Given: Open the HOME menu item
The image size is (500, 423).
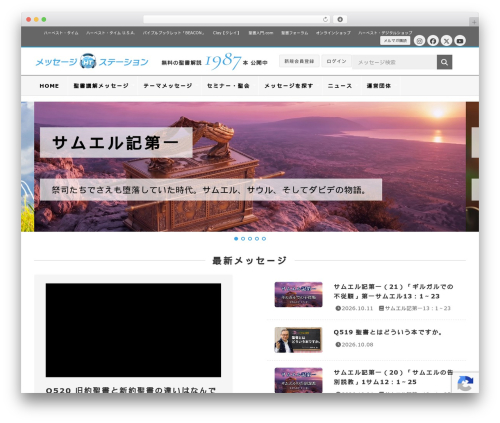Looking at the screenshot, I should pyautogui.click(x=49, y=86).
